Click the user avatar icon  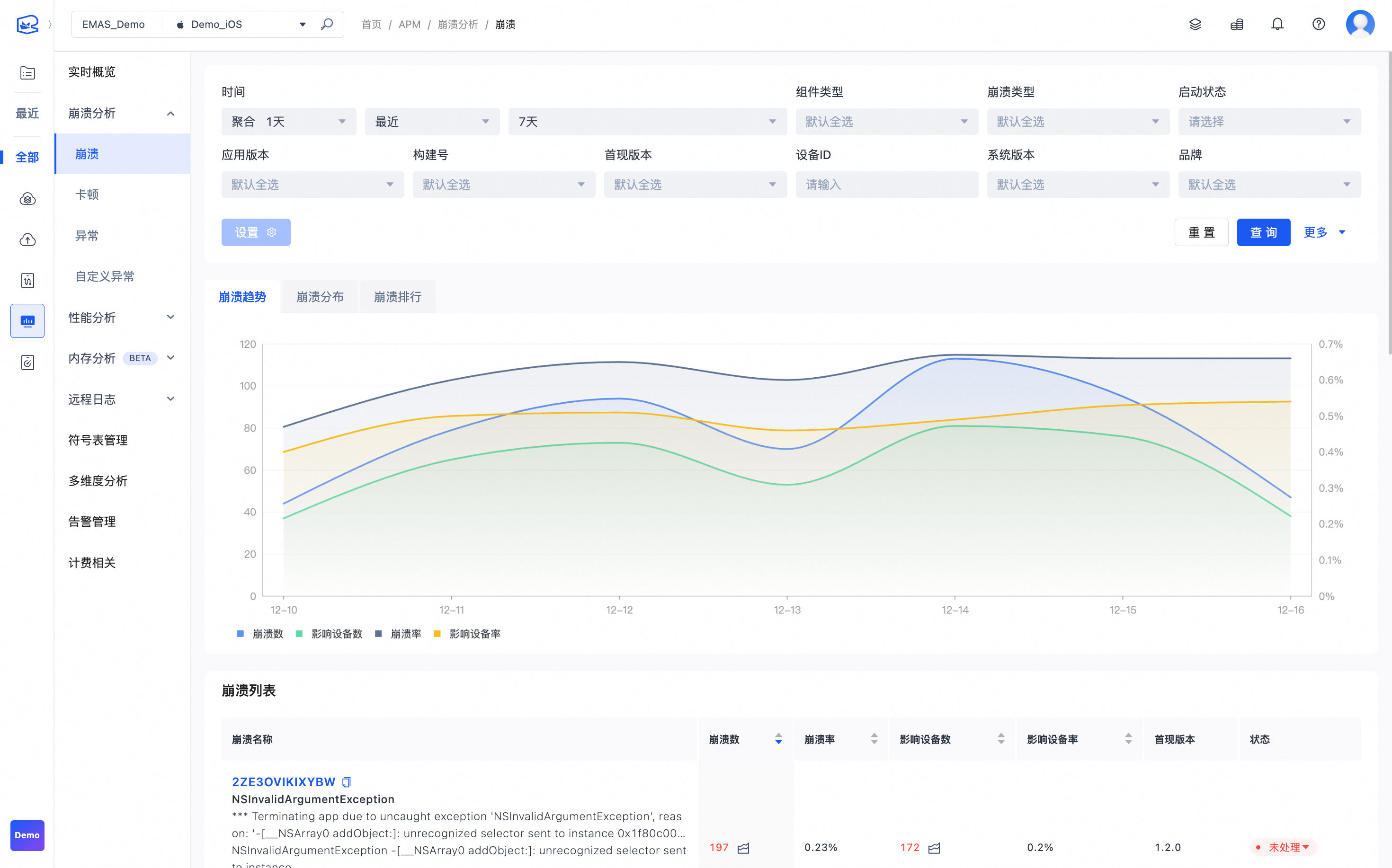pyautogui.click(x=1360, y=24)
